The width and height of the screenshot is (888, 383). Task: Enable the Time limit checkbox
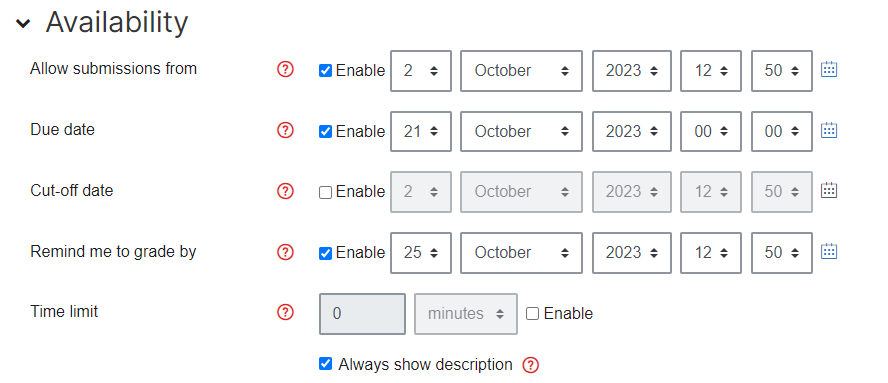532,314
